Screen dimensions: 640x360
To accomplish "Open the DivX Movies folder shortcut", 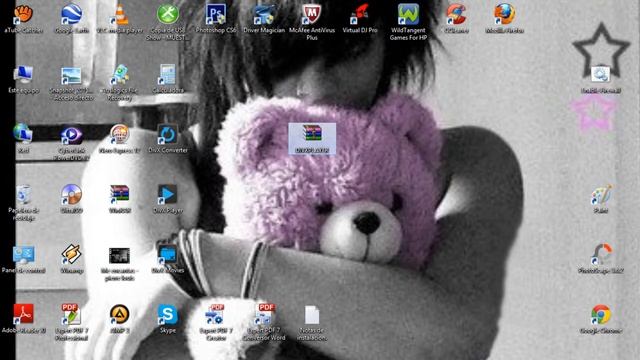I will coord(168,255).
